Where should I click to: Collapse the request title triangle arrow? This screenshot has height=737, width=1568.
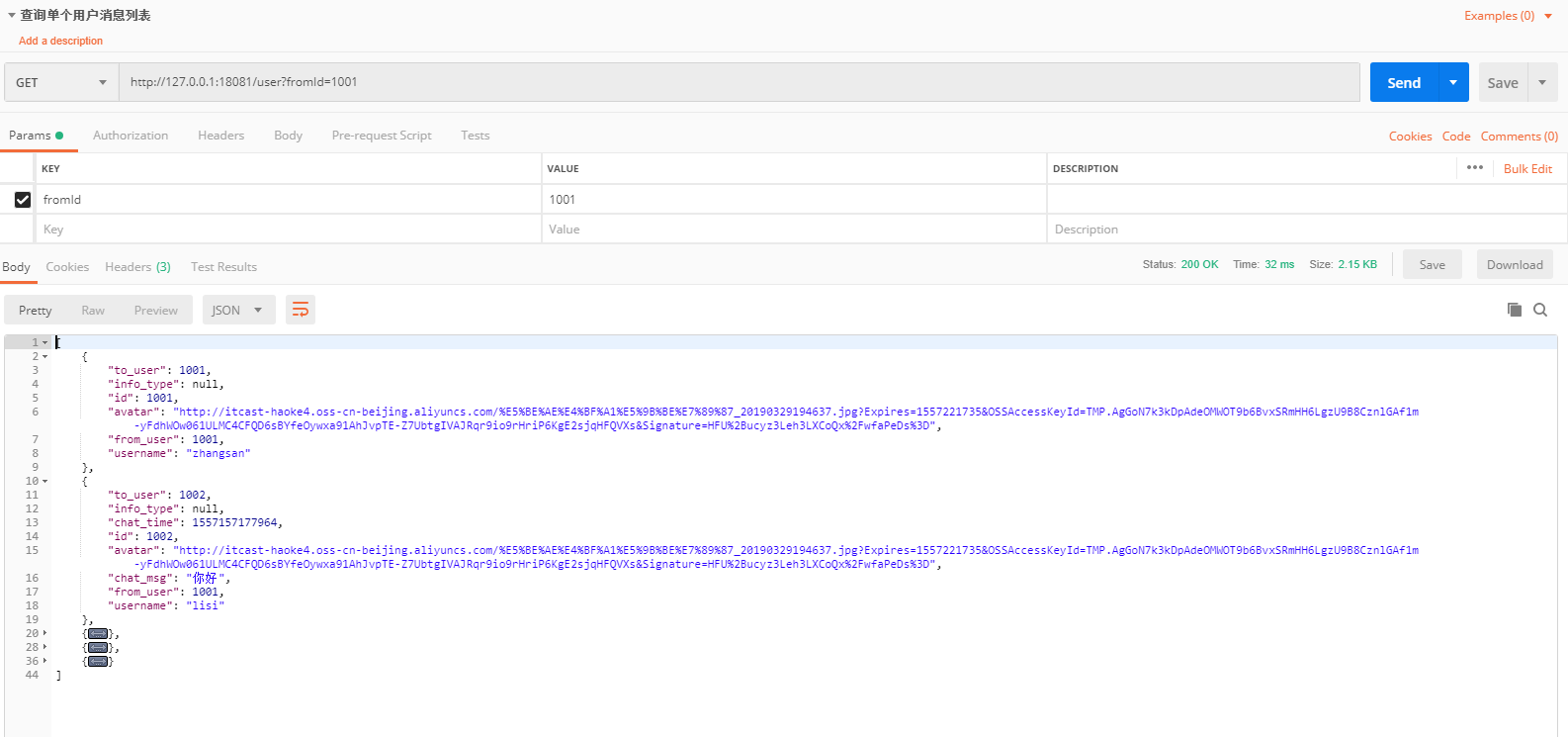click(x=12, y=16)
